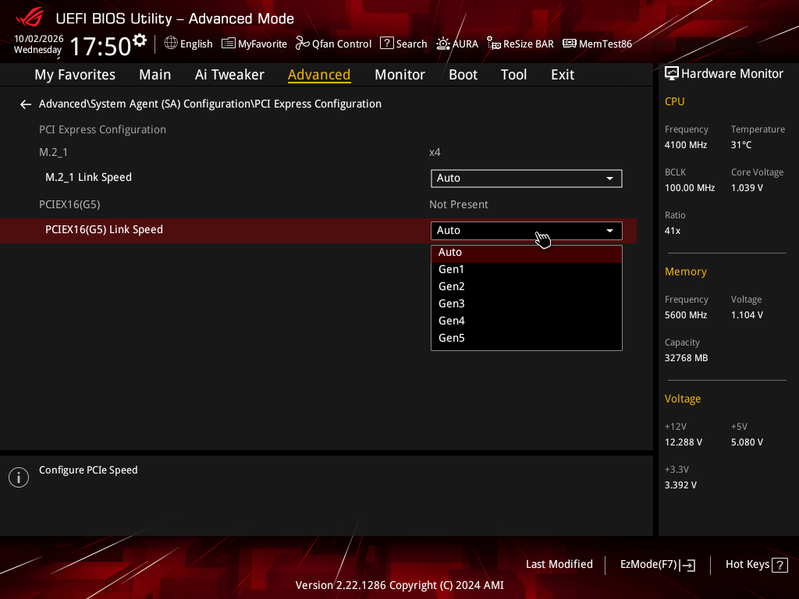Image resolution: width=799 pixels, height=599 pixels.
Task: Click the 10/02/2026 date text
Action: tap(39, 39)
